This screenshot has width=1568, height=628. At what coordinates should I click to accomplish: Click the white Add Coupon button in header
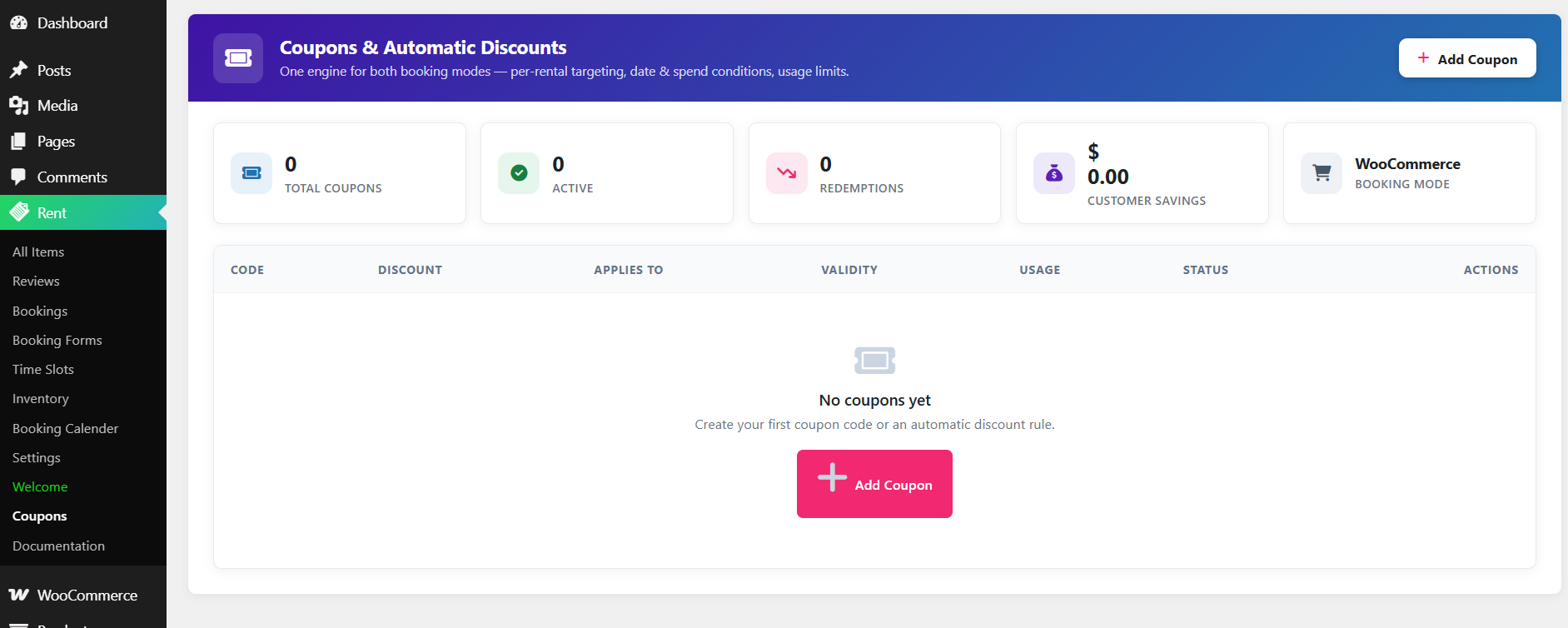[x=1467, y=58]
